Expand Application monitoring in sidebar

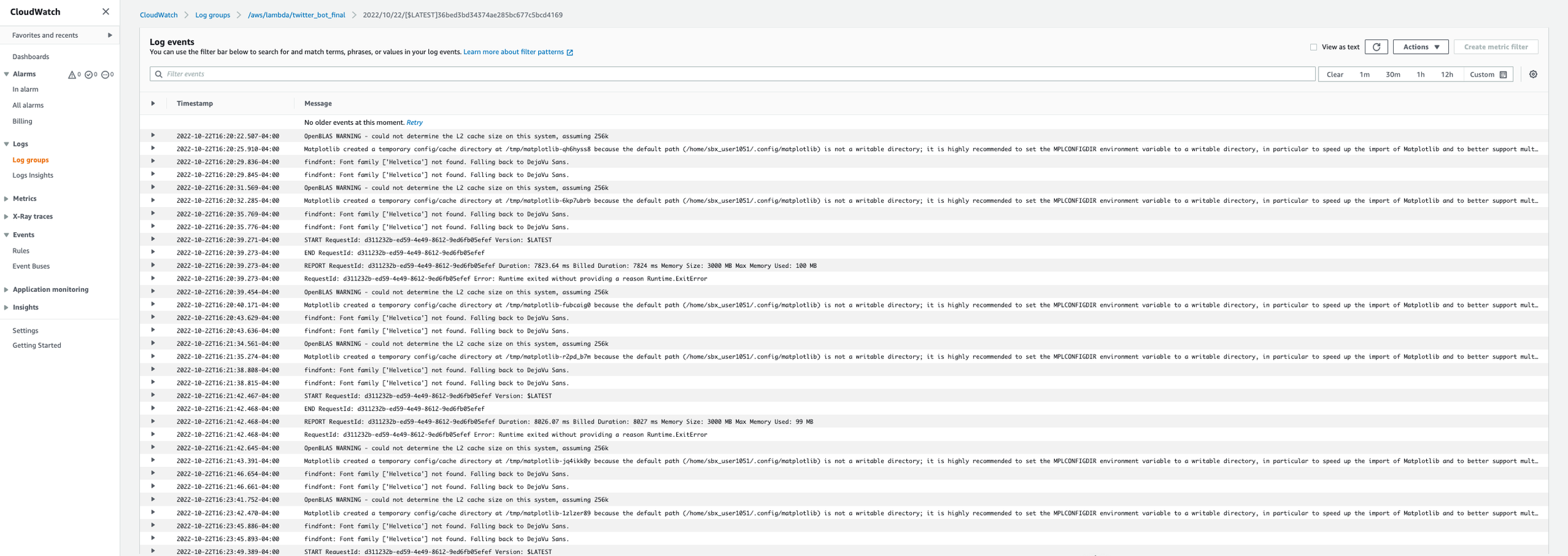click(x=6, y=290)
